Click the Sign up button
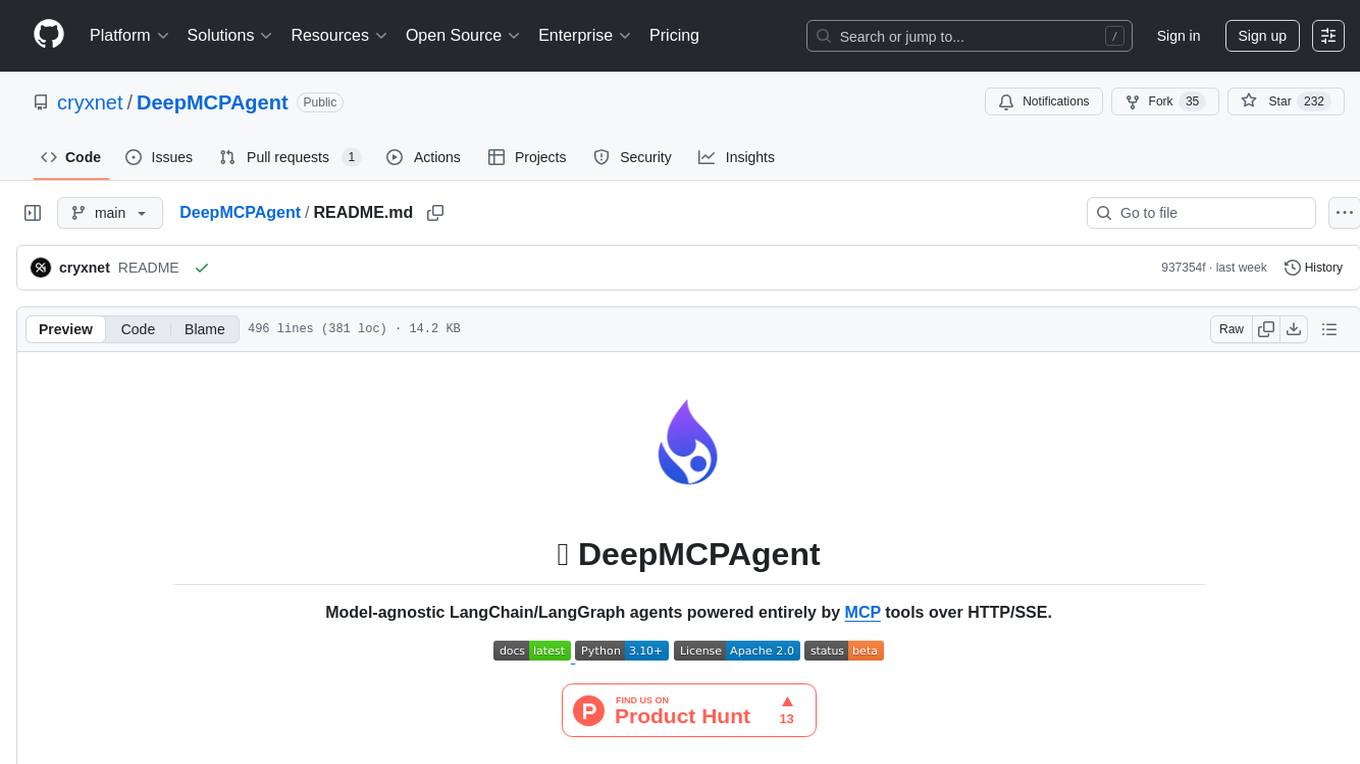This screenshot has width=1360, height=764. (x=1262, y=36)
